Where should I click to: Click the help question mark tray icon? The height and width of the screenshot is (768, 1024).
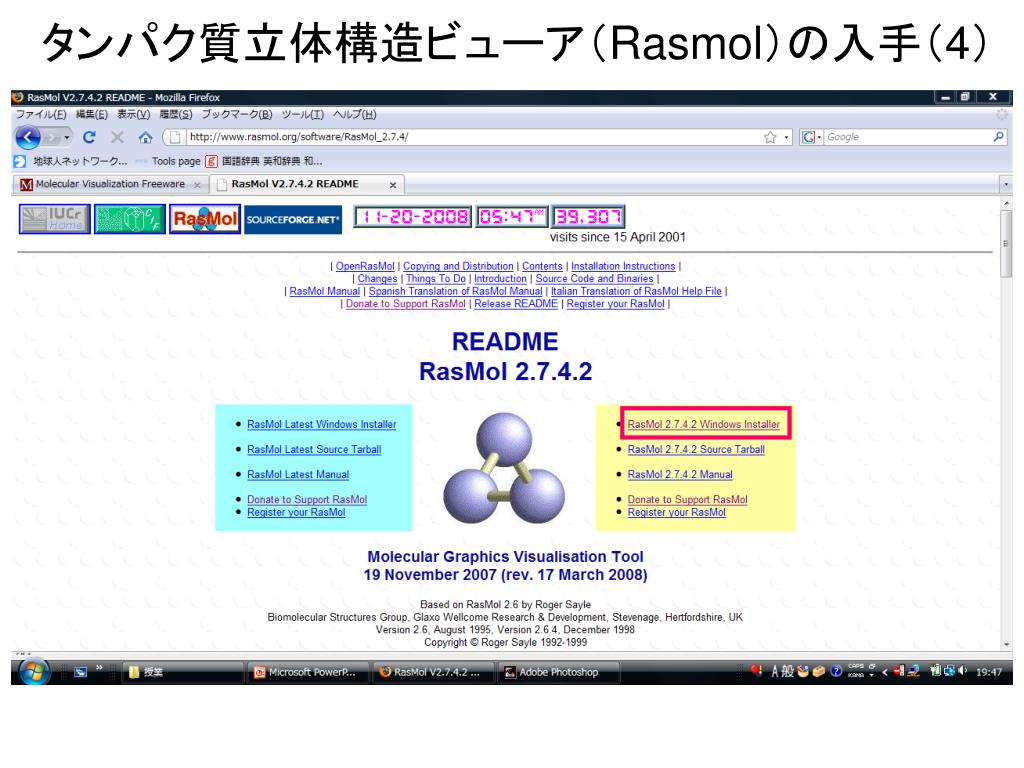pyautogui.click(x=835, y=671)
